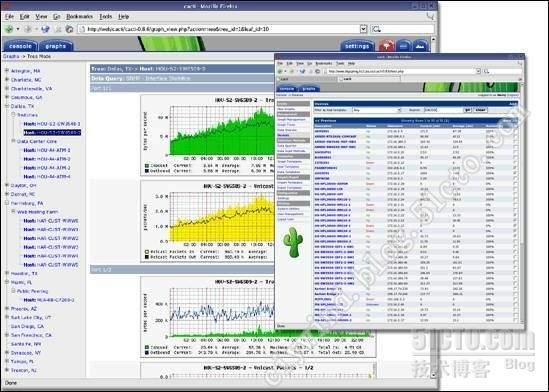Select Host HOU-A4-ATM-4 in the tree
This screenshot has height=392, width=549.
[x=47, y=176]
